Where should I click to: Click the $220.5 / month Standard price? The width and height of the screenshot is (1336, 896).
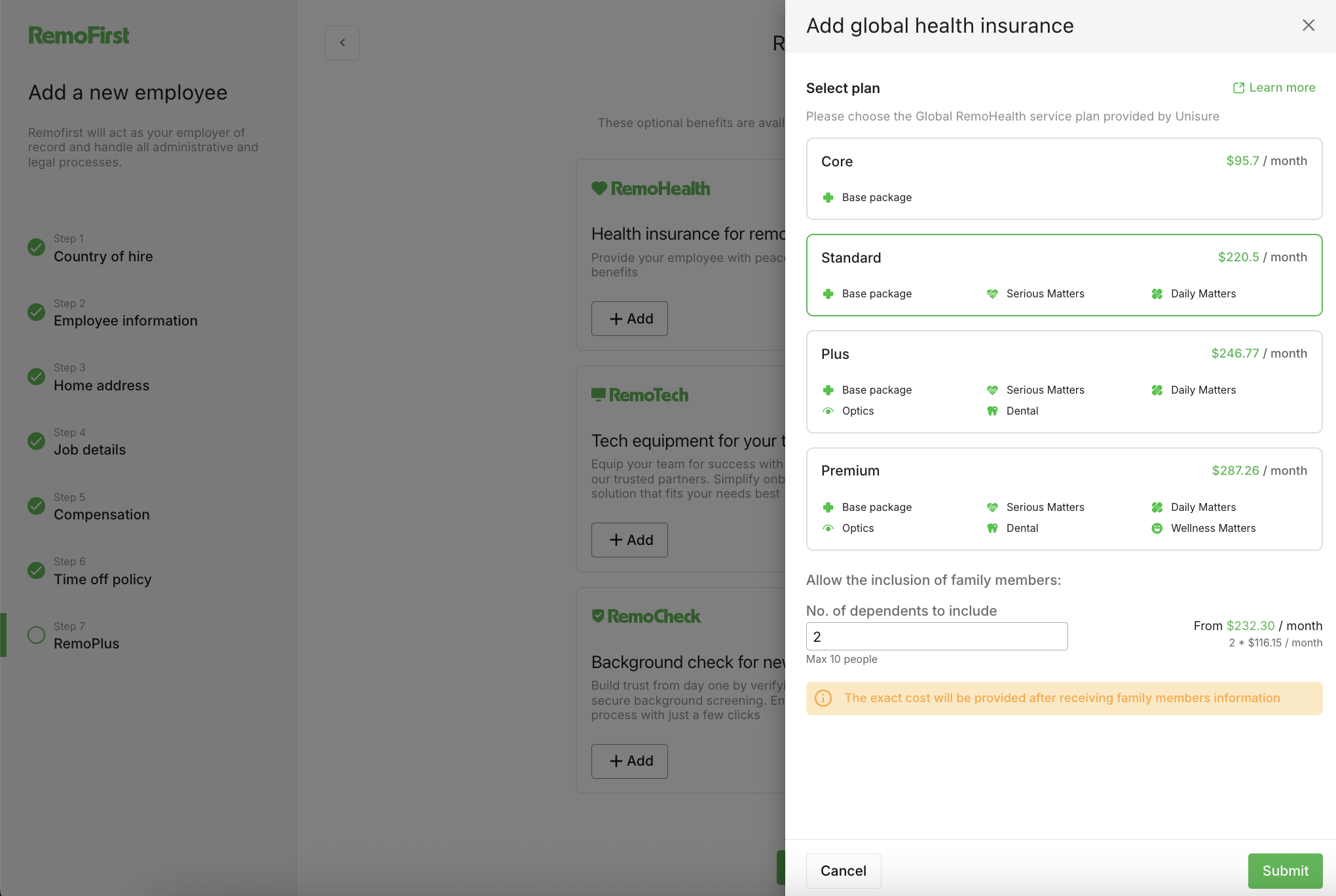click(x=1263, y=257)
